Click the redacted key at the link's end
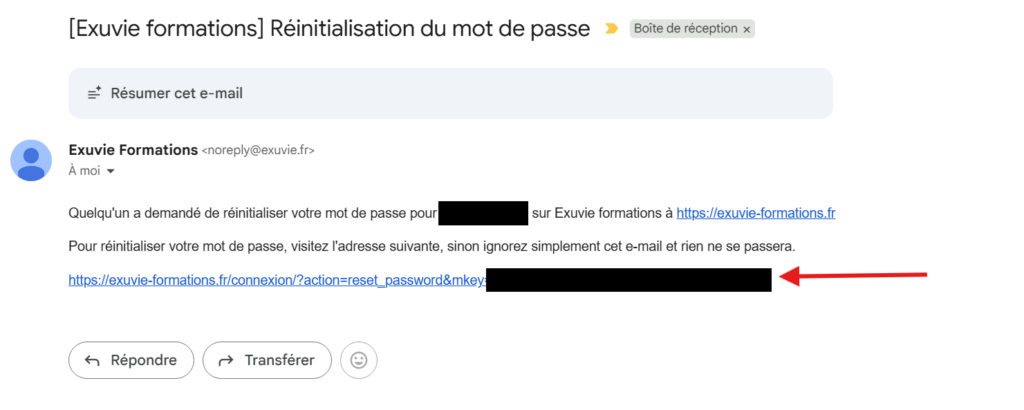The height and width of the screenshot is (410, 1024). (x=628, y=280)
